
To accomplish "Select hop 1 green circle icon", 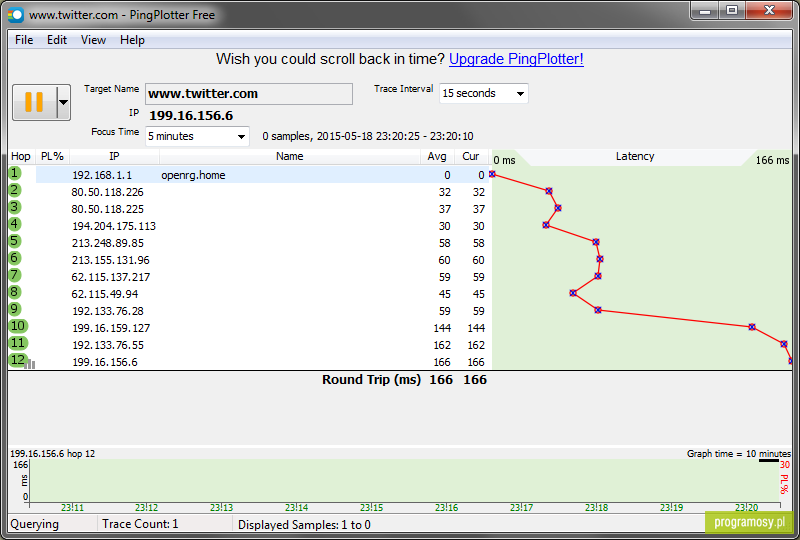I will [15, 174].
